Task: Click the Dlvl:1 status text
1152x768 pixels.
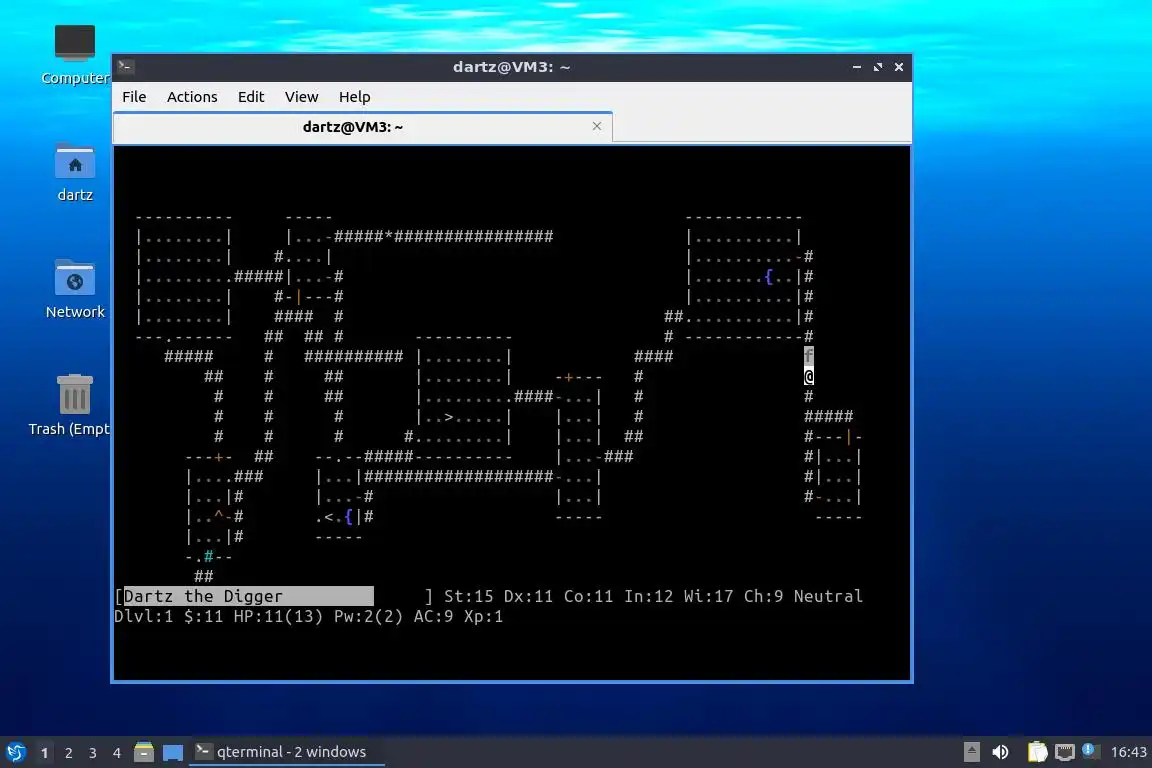Action: click(x=143, y=617)
